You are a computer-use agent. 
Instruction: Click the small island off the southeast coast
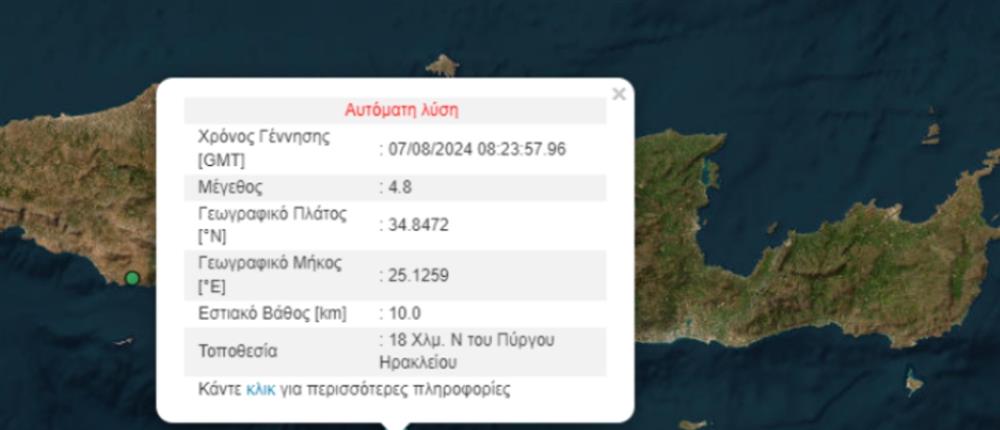(x=913, y=382)
